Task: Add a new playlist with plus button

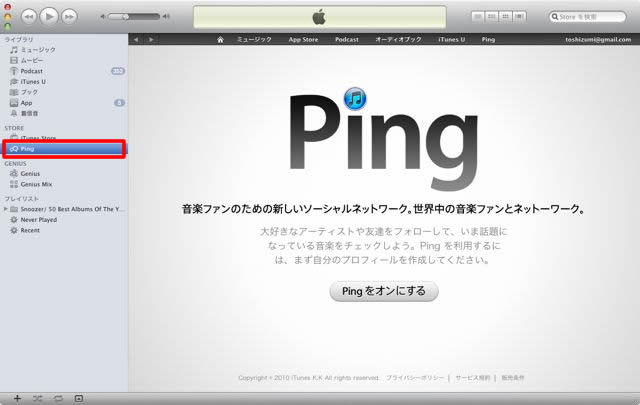Action: tap(17, 398)
